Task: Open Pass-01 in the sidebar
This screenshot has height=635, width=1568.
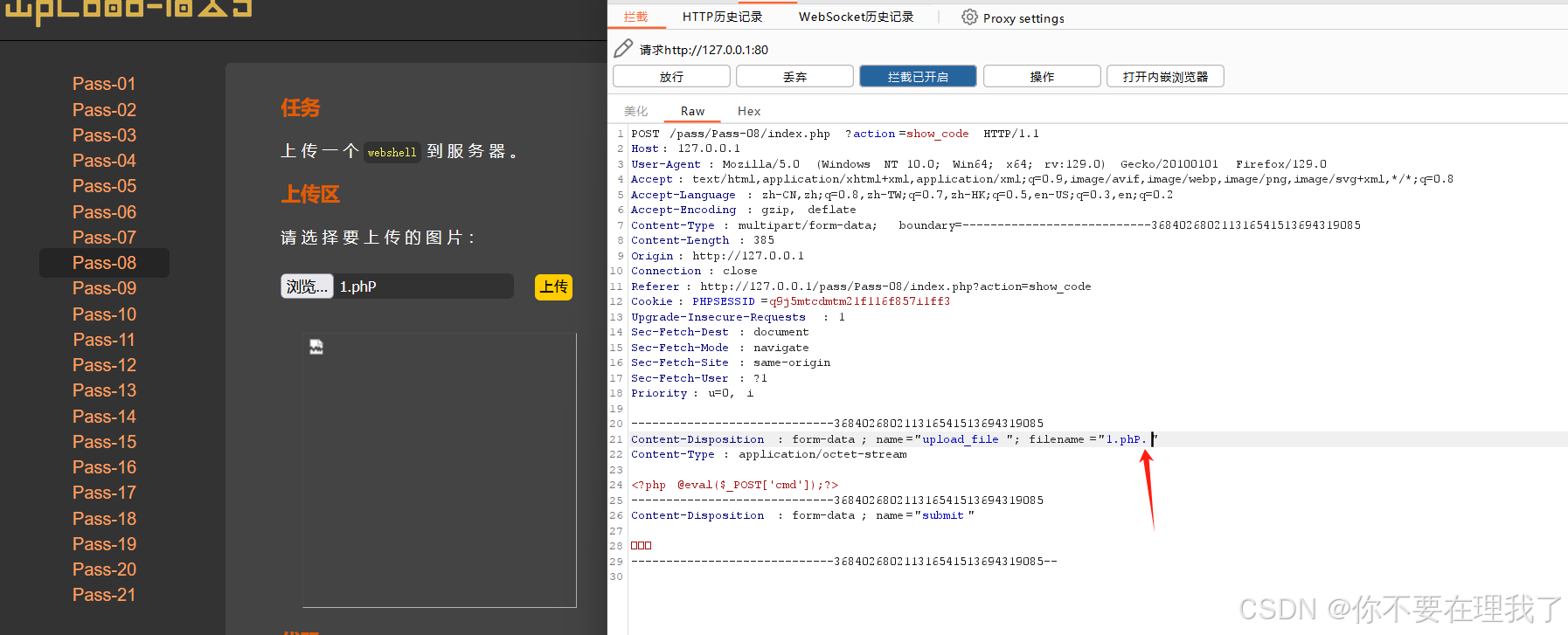Action: (104, 84)
